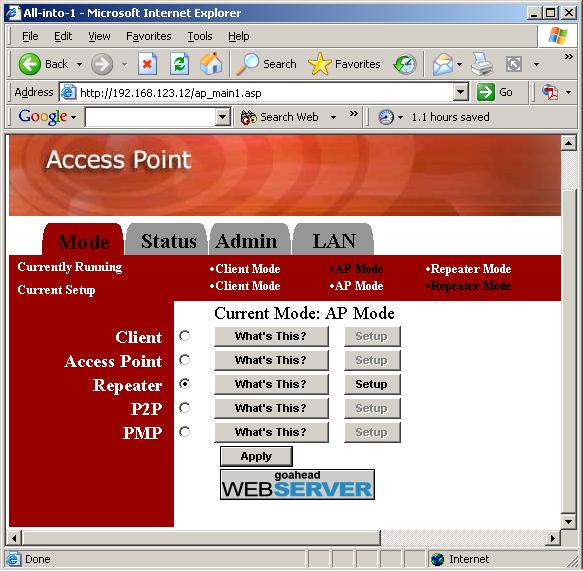Click the horizontal scrollbar thumb

click(201, 538)
